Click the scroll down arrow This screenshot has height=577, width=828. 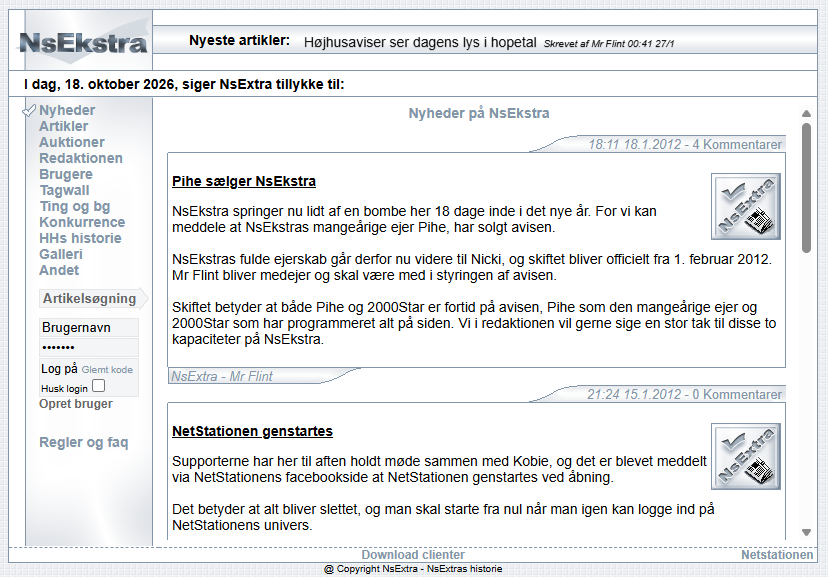(x=806, y=532)
